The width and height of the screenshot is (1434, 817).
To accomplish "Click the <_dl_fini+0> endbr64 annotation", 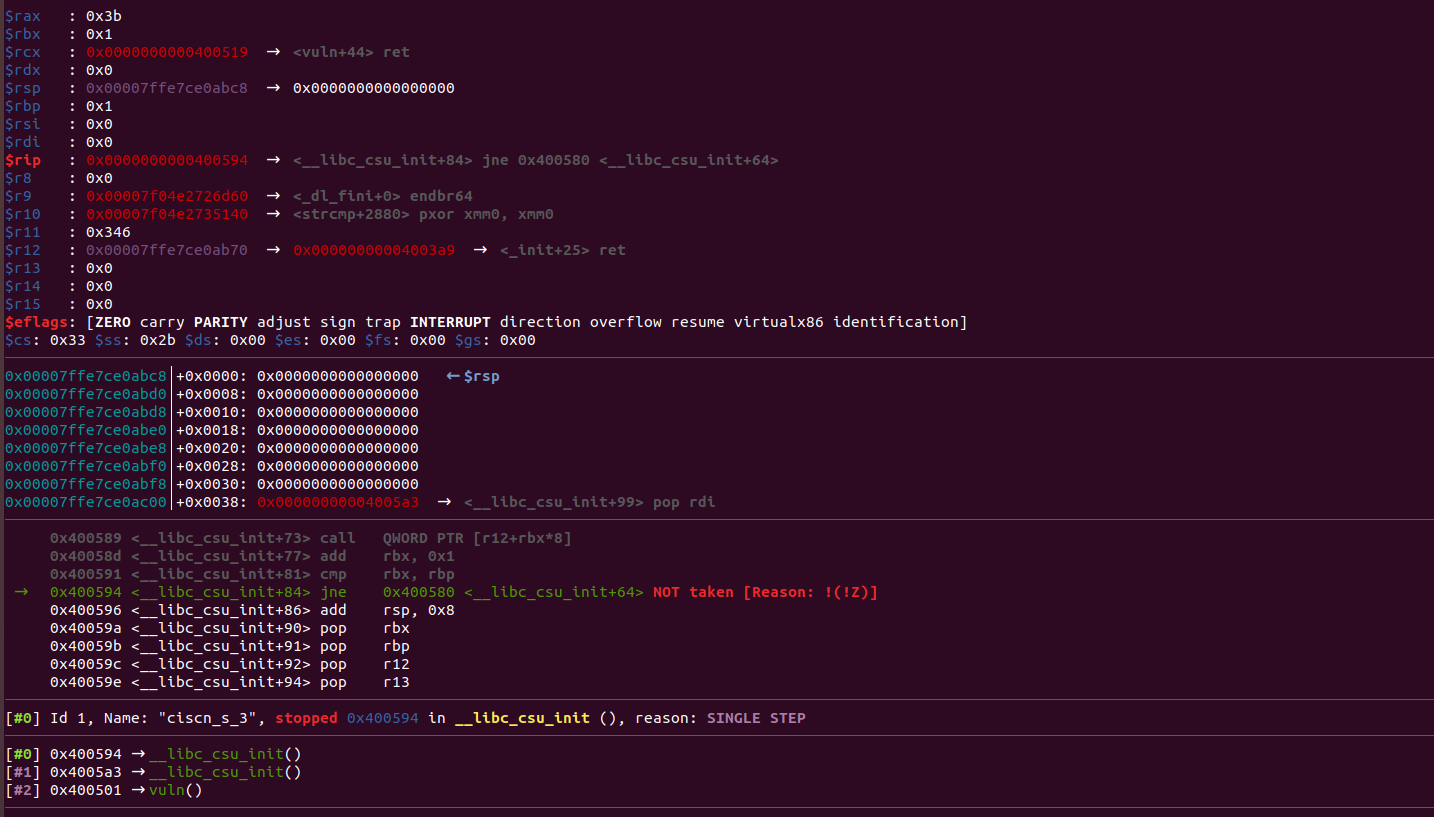I will (x=383, y=196).
